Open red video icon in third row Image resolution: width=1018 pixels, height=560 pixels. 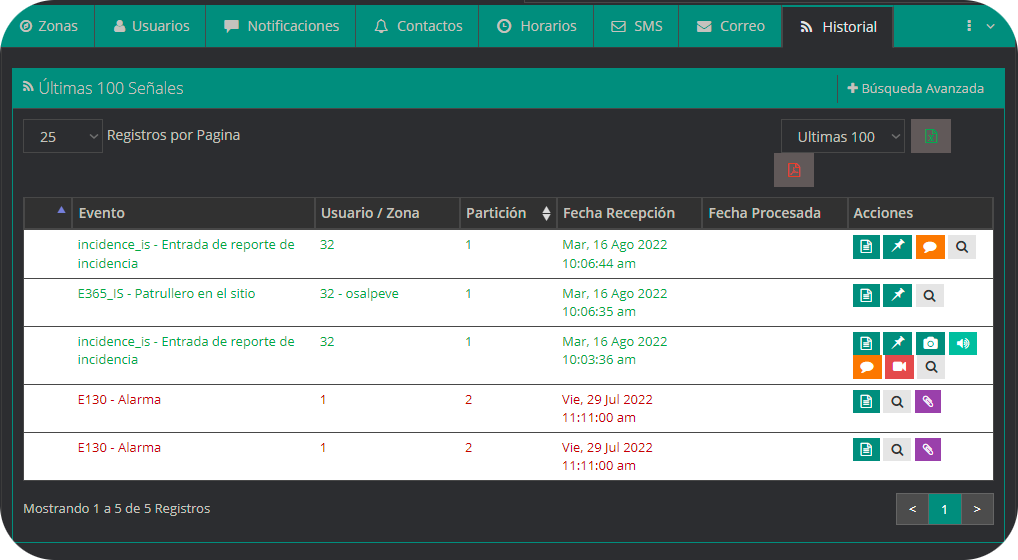pyautogui.click(x=898, y=367)
